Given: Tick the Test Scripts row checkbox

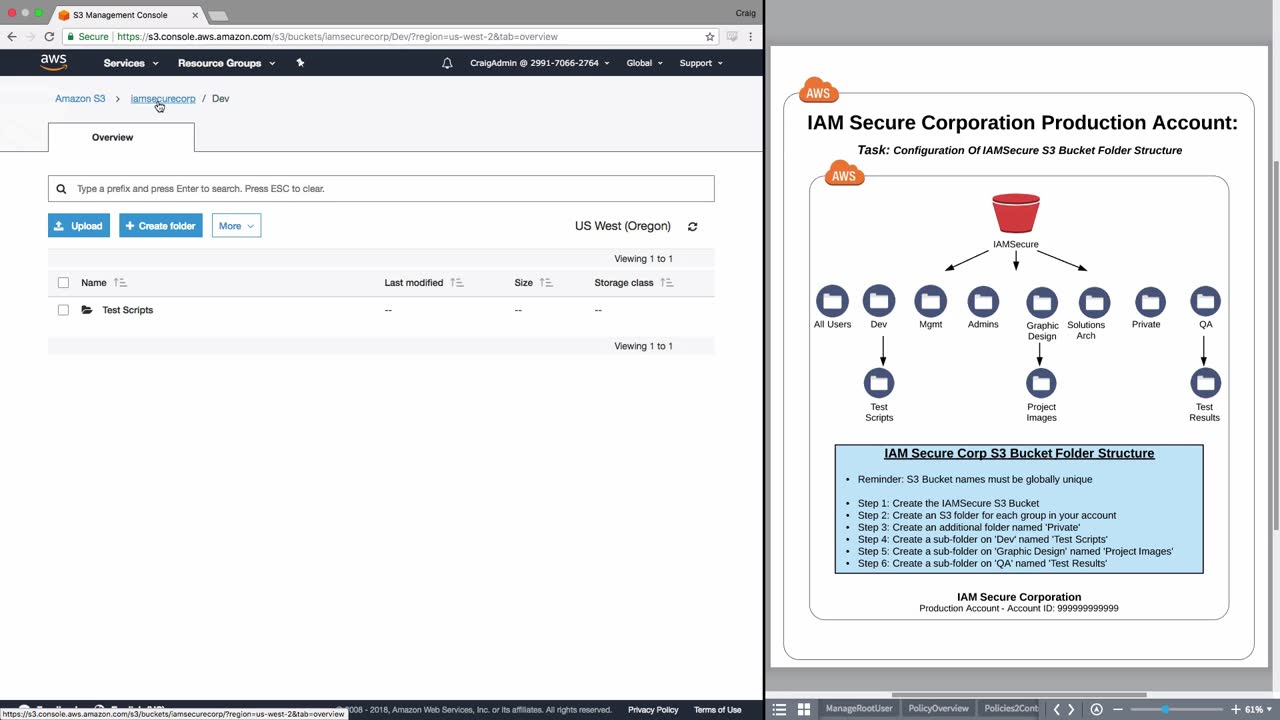Looking at the screenshot, I should [63, 310].
